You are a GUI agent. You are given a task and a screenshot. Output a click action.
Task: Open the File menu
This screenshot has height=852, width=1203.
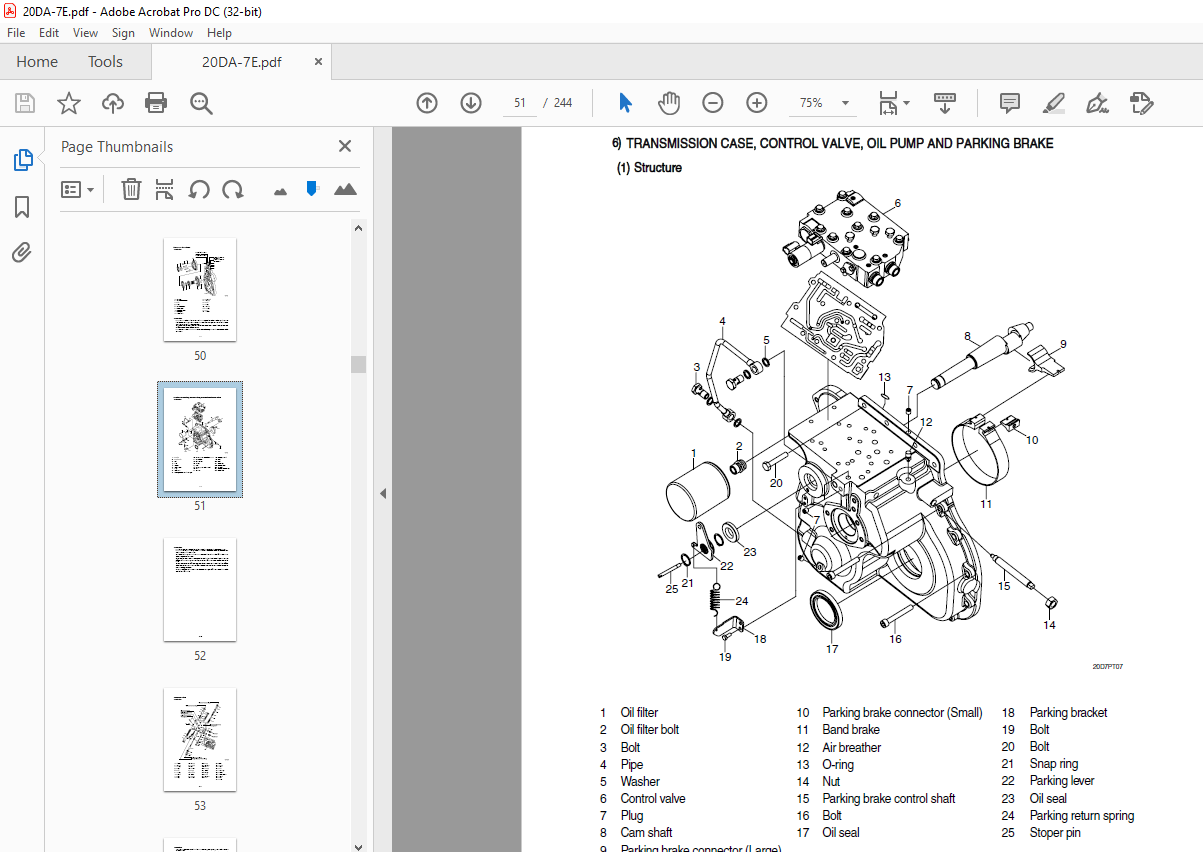pos(16,33)
